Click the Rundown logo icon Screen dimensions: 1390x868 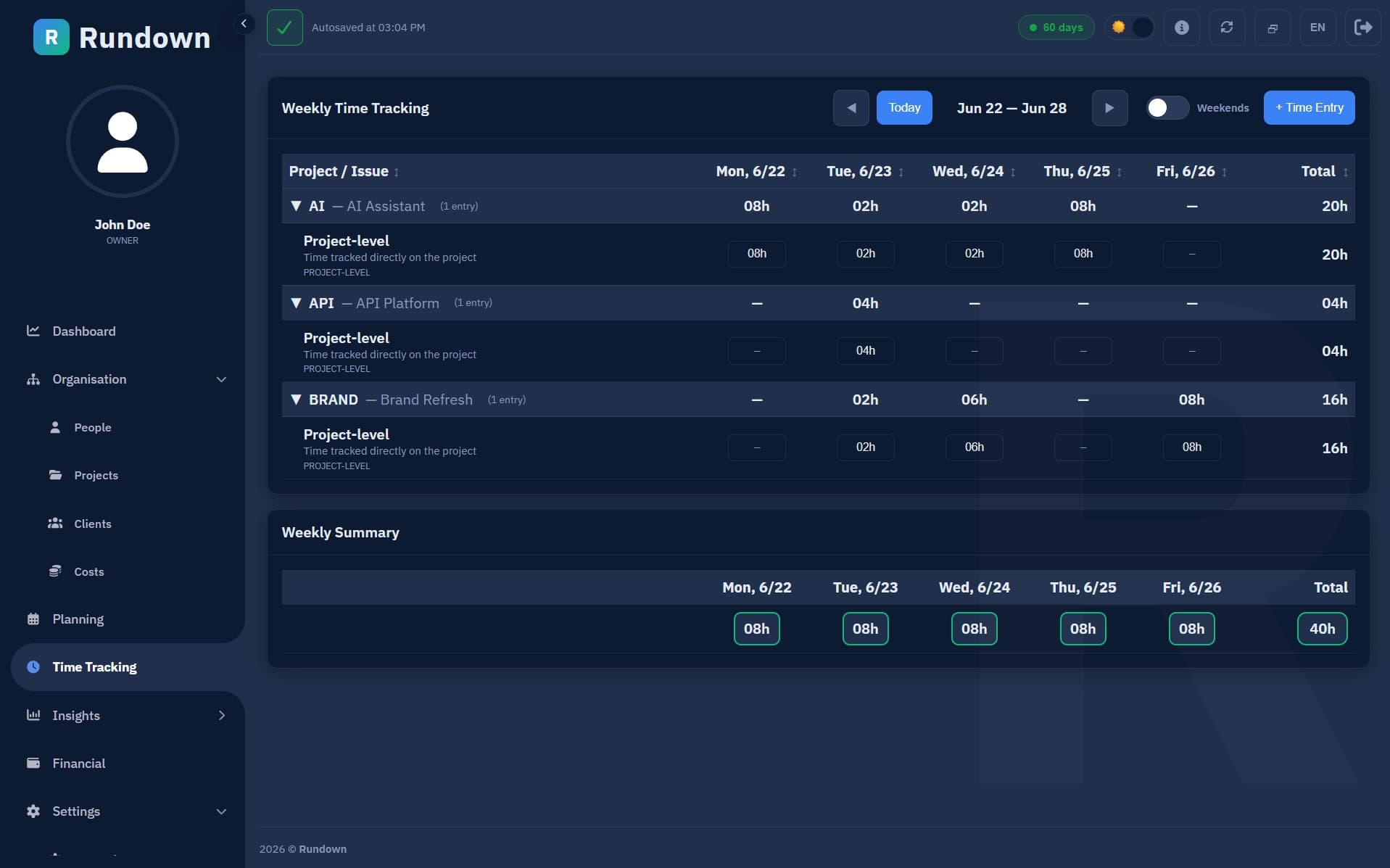pos(51,37)
